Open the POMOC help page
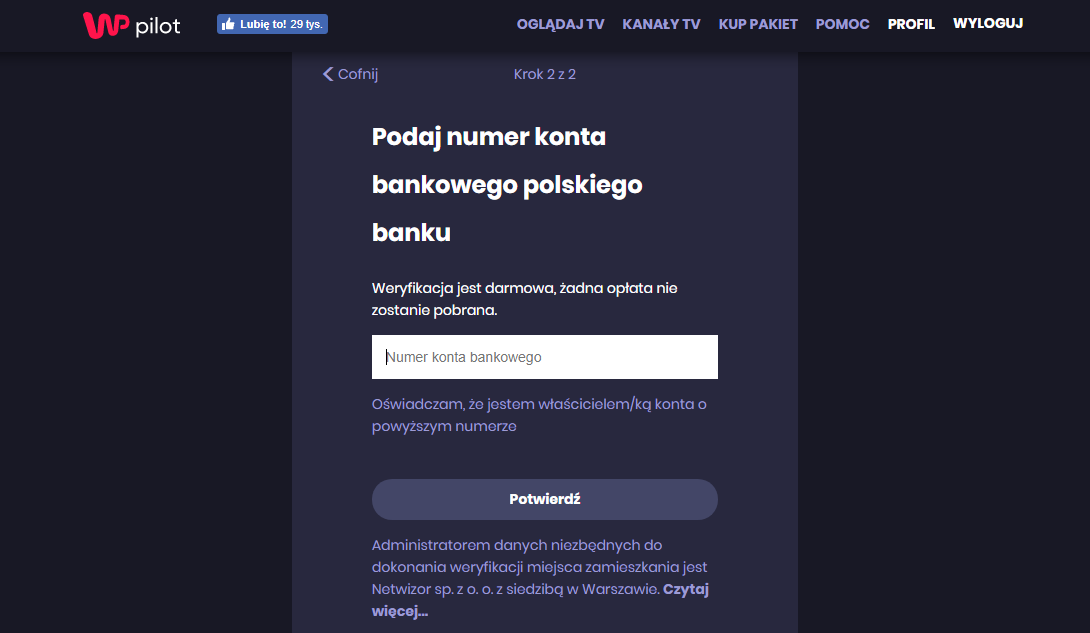 click(x=843, y=24)
